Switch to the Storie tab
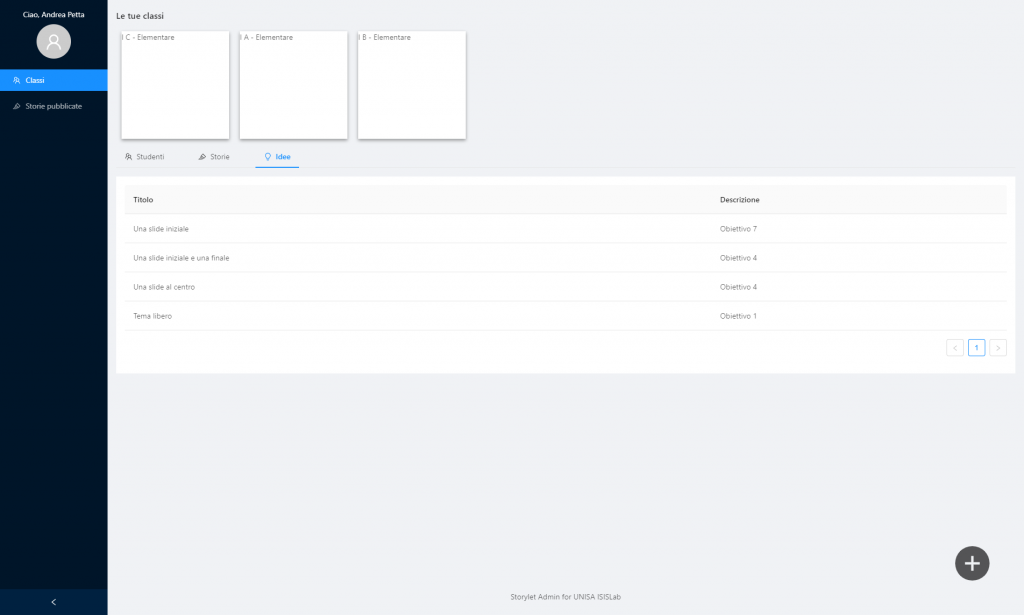 click(214, 157)
